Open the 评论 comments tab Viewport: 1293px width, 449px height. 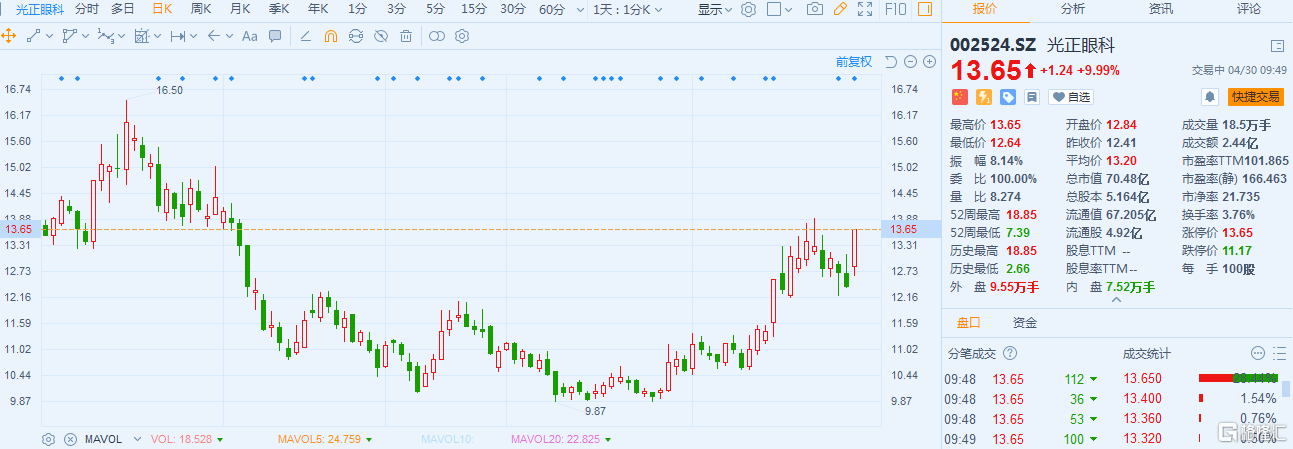(x=1248, y=8)
